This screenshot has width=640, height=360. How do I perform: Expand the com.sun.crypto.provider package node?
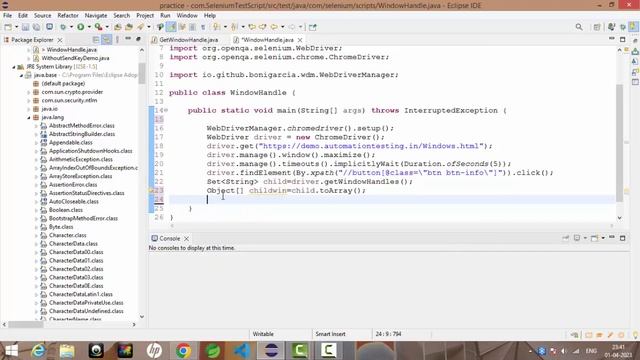(x=29, y=92)
